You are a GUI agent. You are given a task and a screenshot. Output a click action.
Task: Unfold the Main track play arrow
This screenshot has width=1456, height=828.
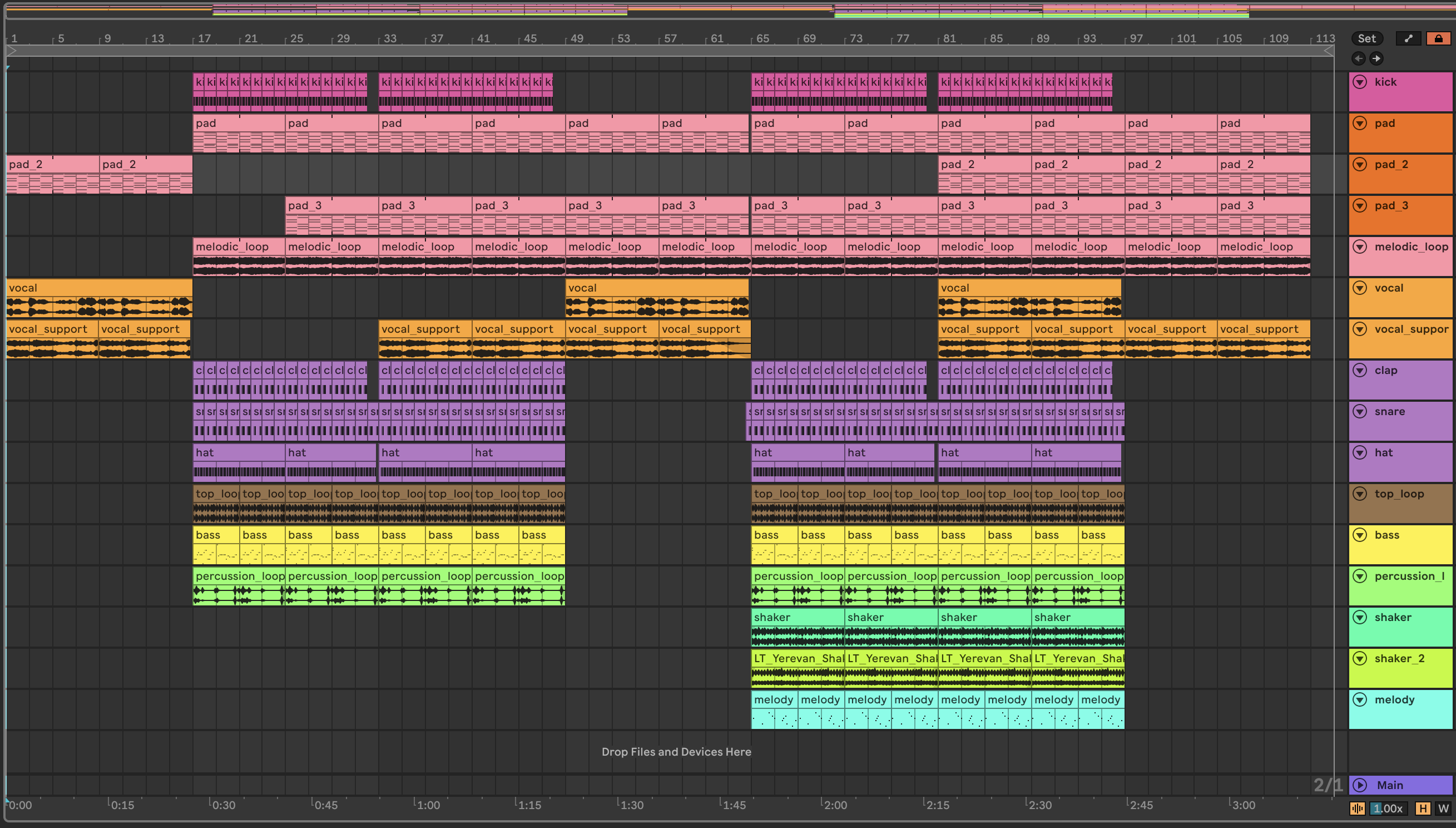click(1359, 785)
